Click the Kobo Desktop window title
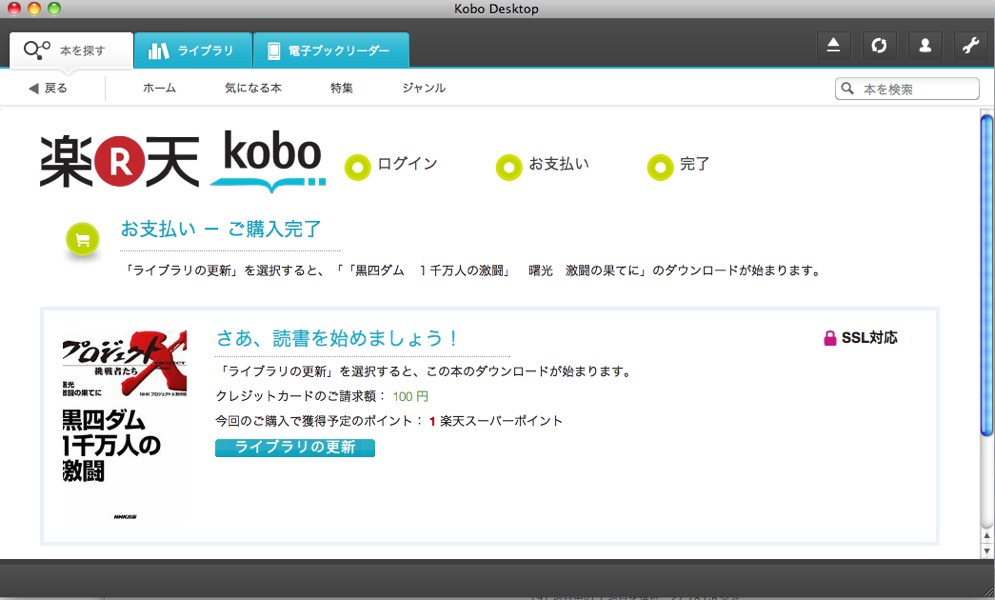This screenshot has width=995, height=600. point(496,9)
